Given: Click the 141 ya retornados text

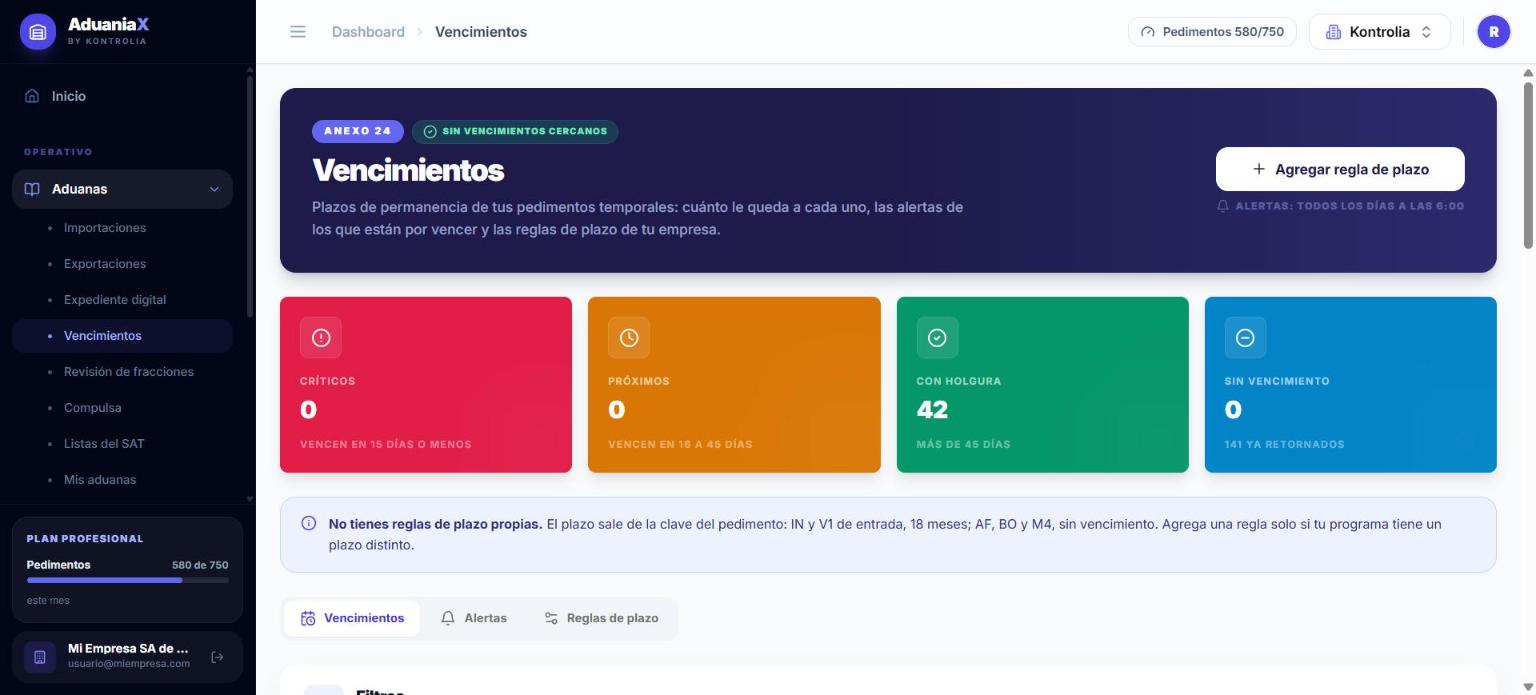Looking at the screenshot, I should 1284,444.
